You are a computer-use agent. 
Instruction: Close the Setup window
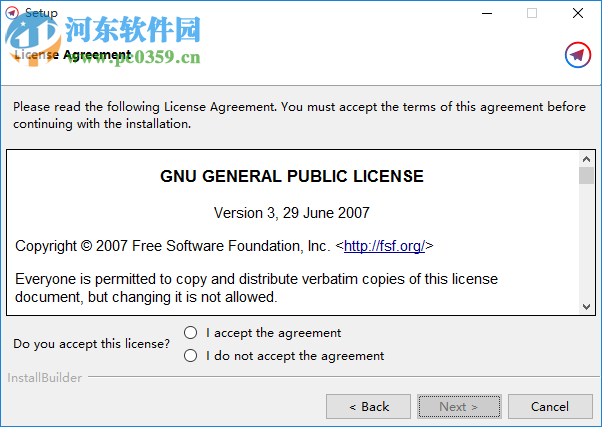pos(578,13)
